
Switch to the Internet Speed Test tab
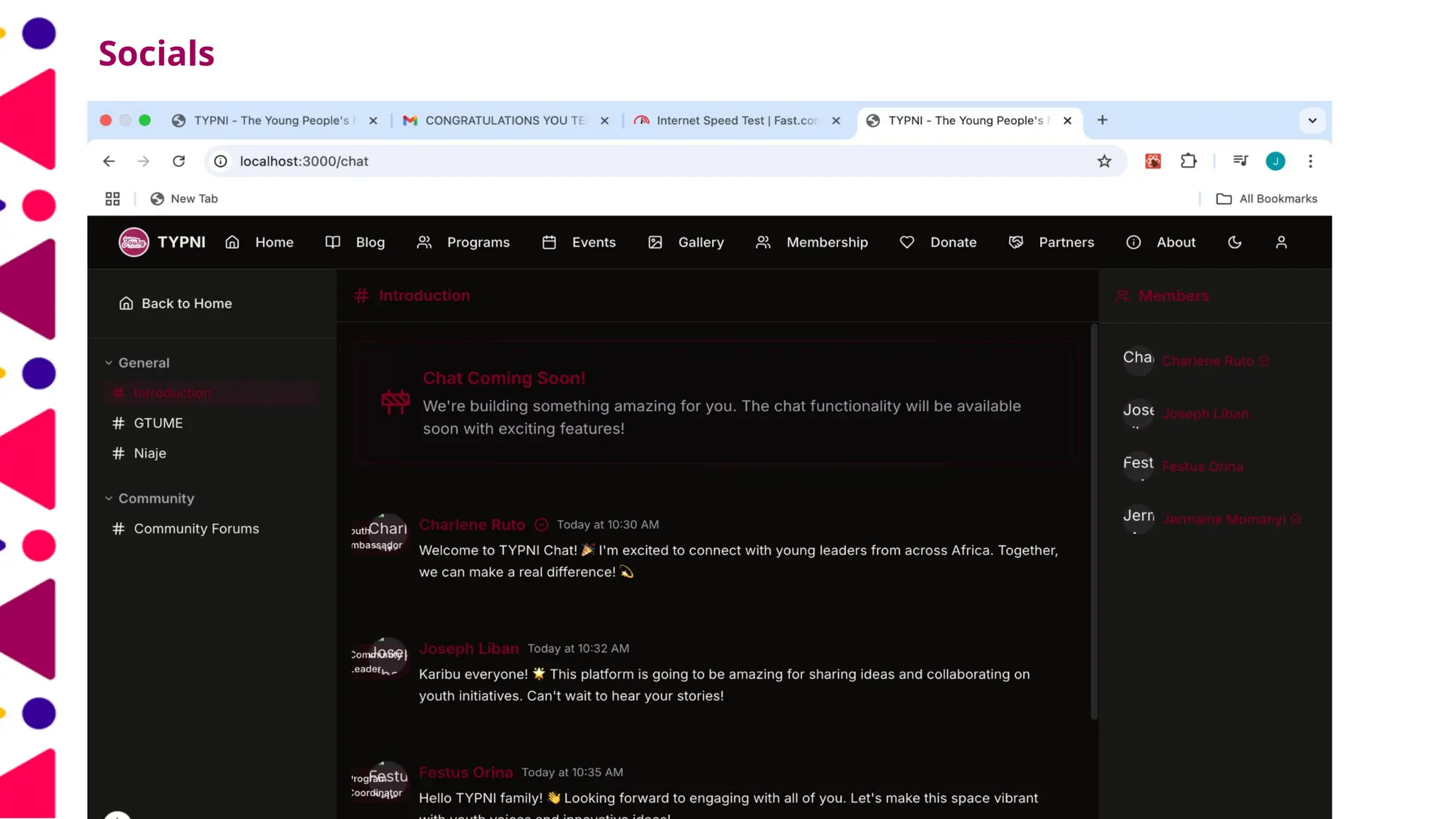pos(737,121)
